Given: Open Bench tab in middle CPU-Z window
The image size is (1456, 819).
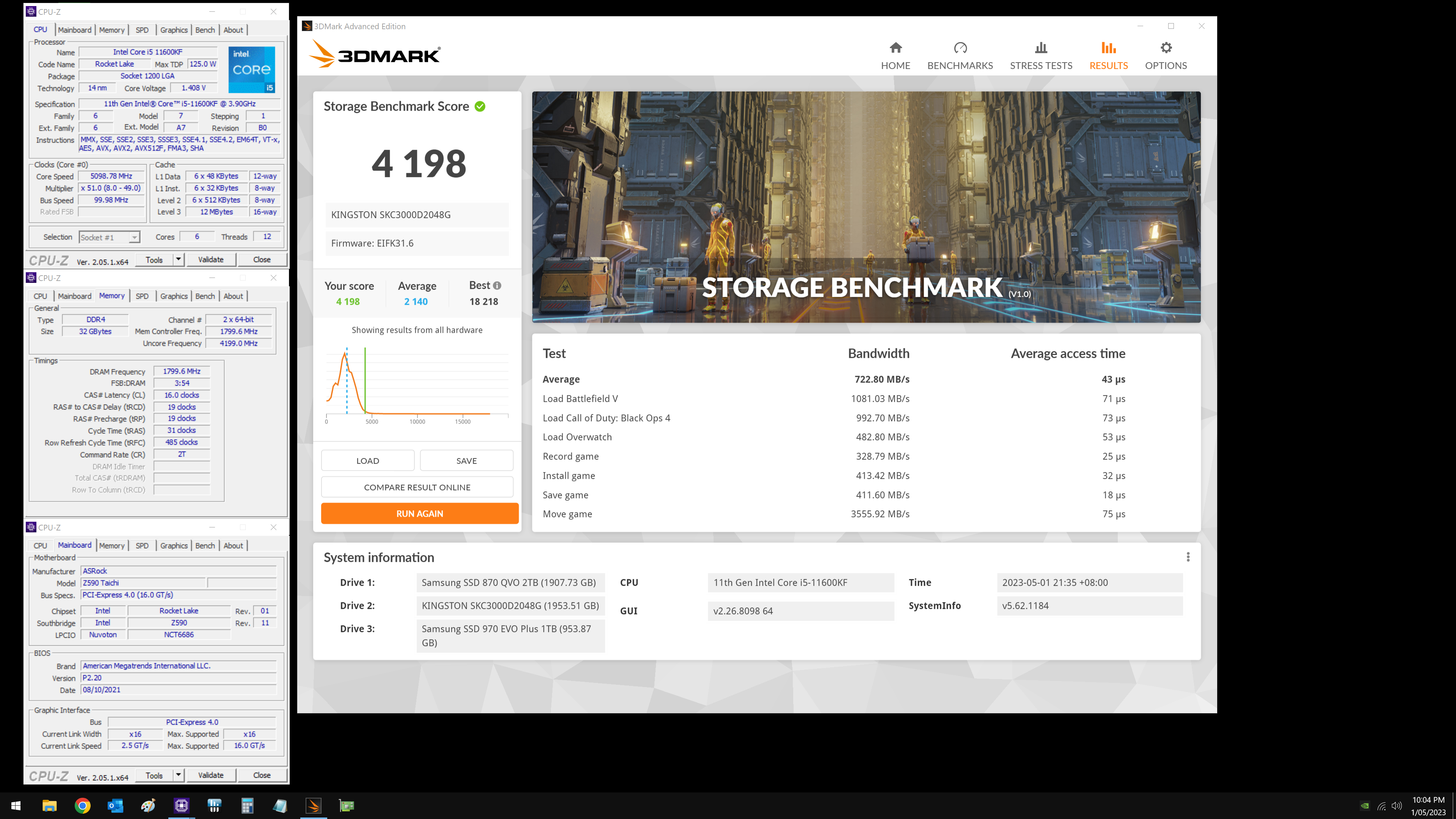Looking at the screenshot, I should [x=205, y=296].
